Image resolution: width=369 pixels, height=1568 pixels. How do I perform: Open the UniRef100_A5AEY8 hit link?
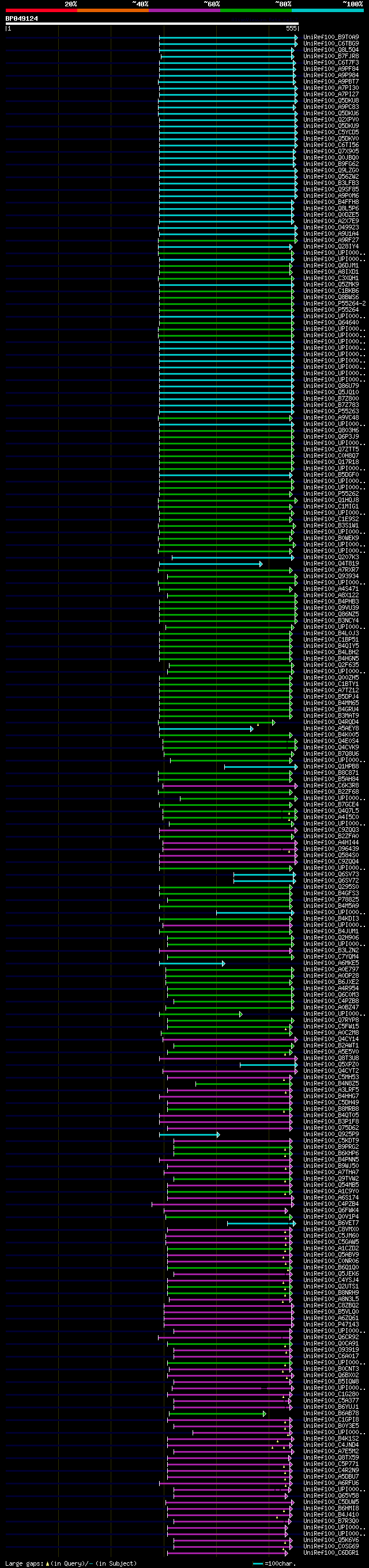coord(332,729)
